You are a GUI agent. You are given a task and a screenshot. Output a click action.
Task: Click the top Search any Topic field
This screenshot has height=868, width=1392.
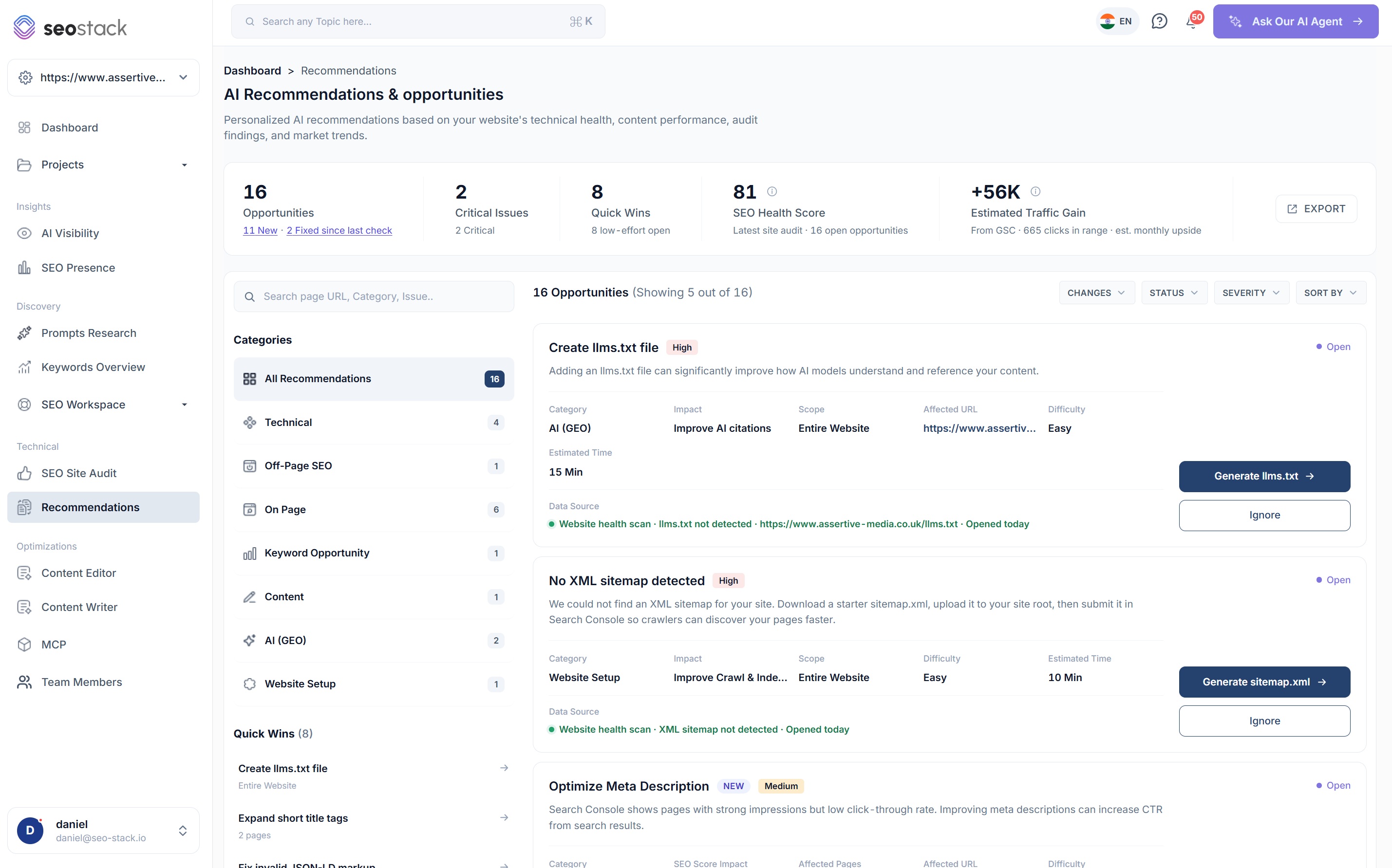pos(417,21)
